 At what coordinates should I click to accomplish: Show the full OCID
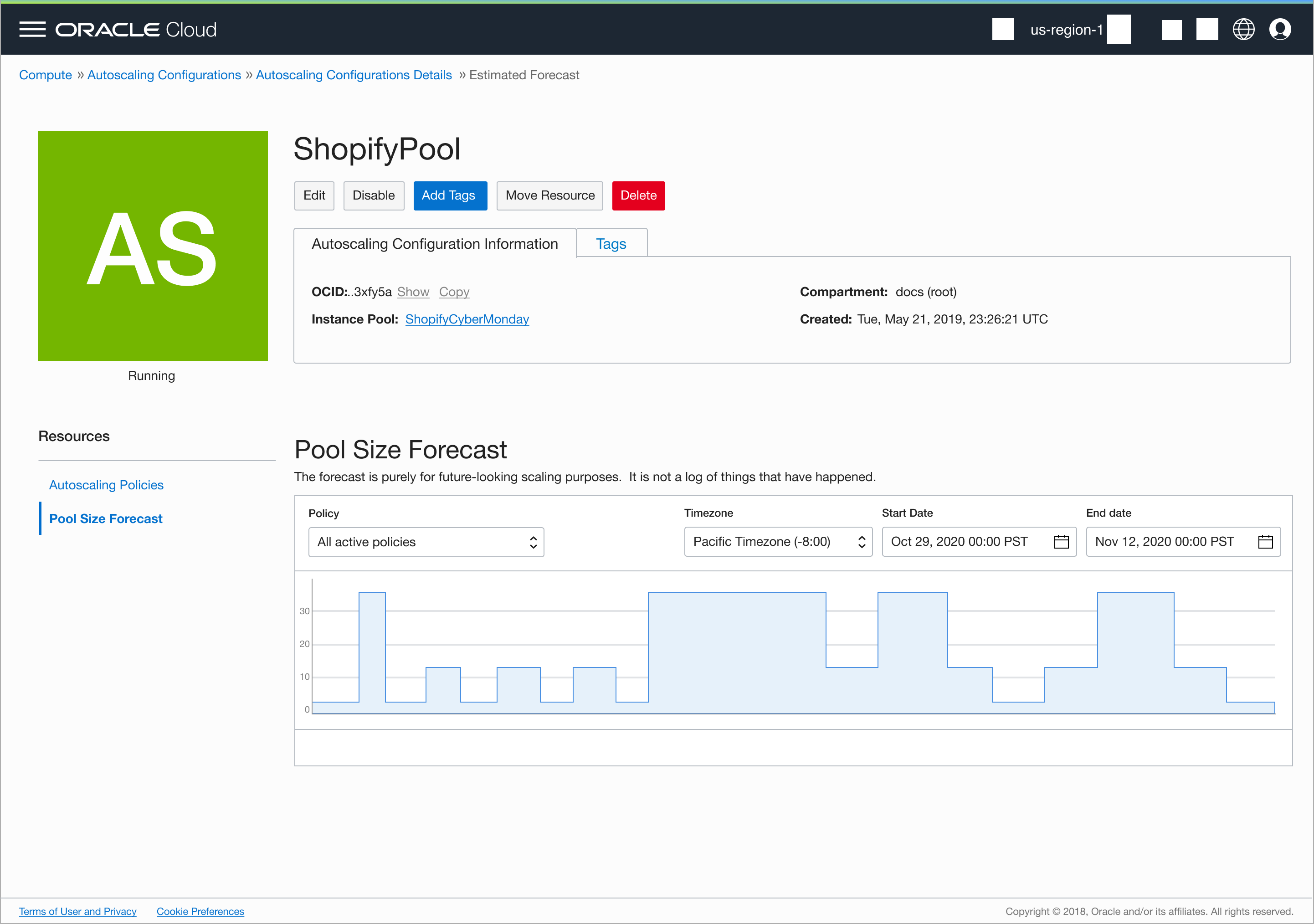pos(413,292)
